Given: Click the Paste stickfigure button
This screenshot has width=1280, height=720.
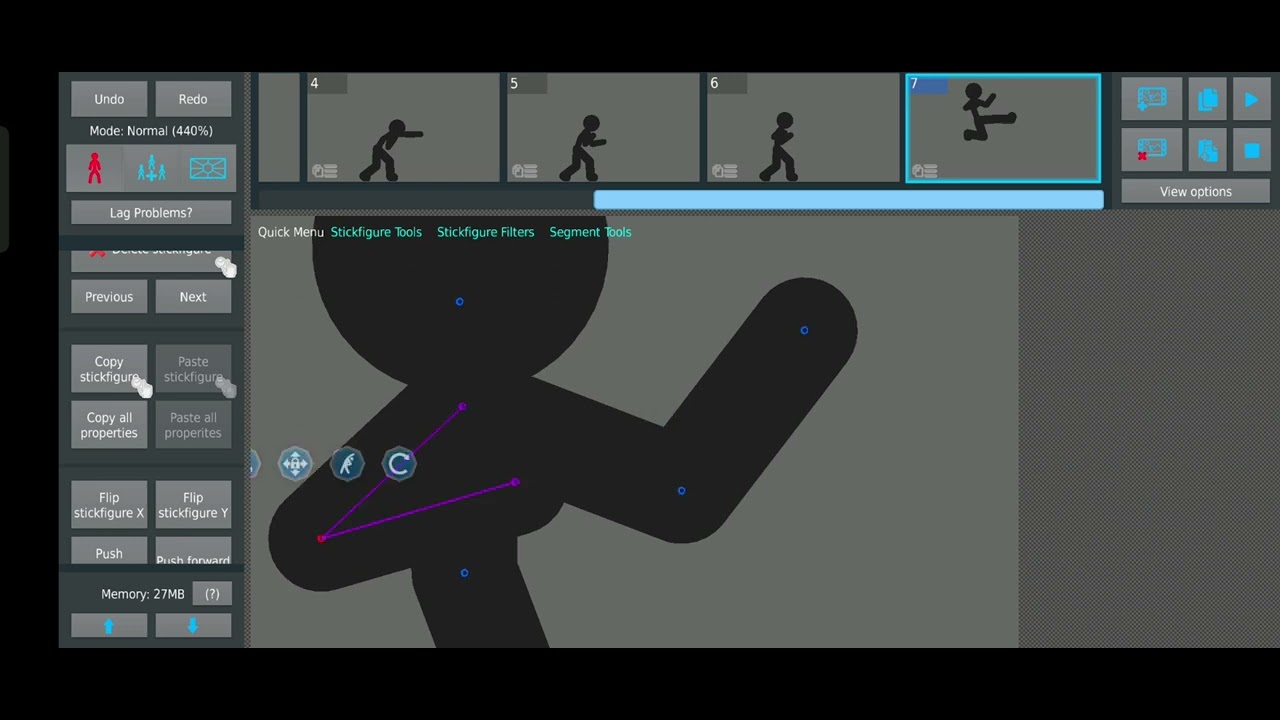Looking at the screenshot, I should tap(193, 369).
